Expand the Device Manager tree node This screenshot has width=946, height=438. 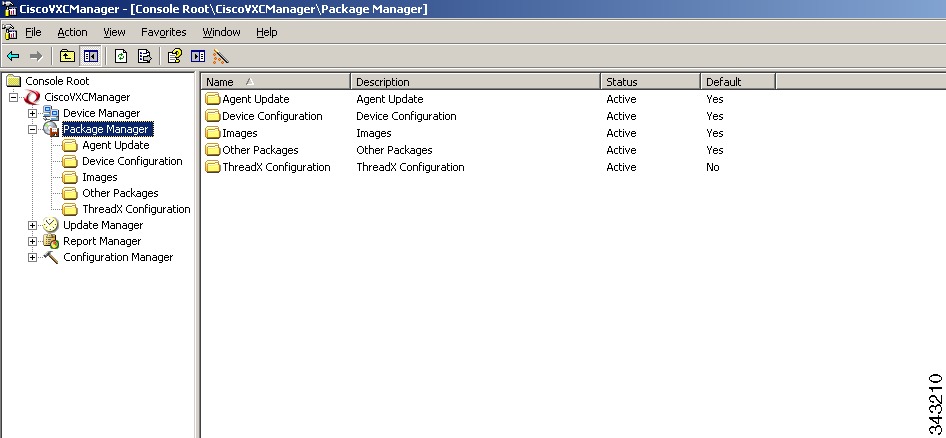(x=33, y=113)
